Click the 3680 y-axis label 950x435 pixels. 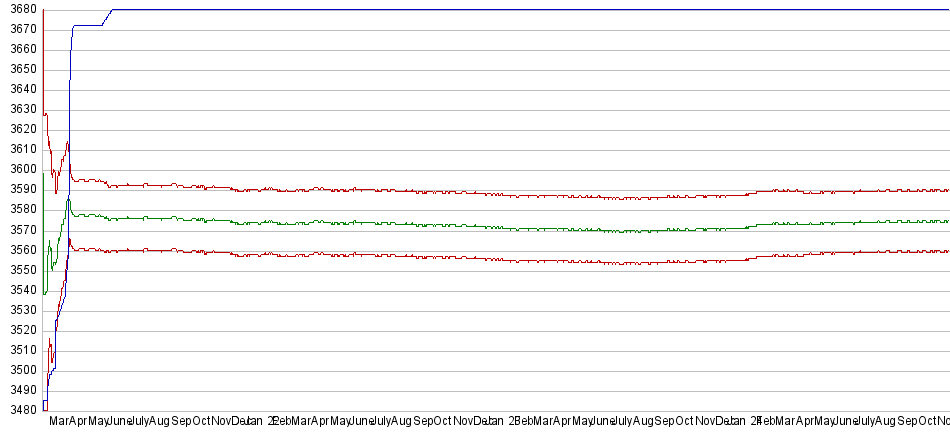(23, 9)
